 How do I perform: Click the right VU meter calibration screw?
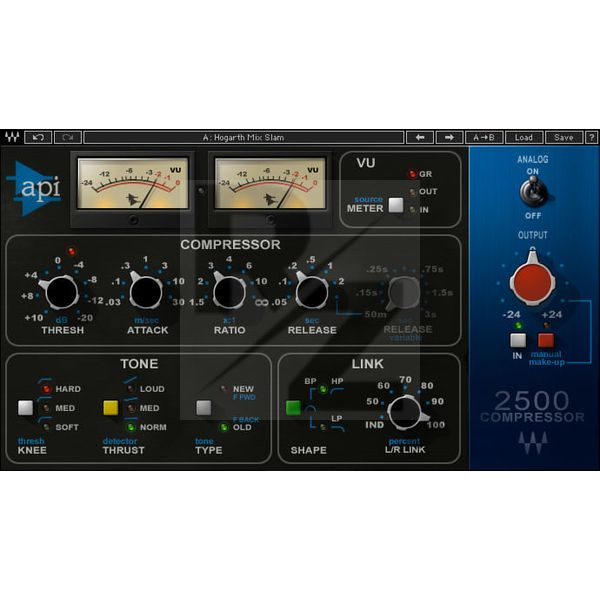pyautogui.click(x=271, y=220)
